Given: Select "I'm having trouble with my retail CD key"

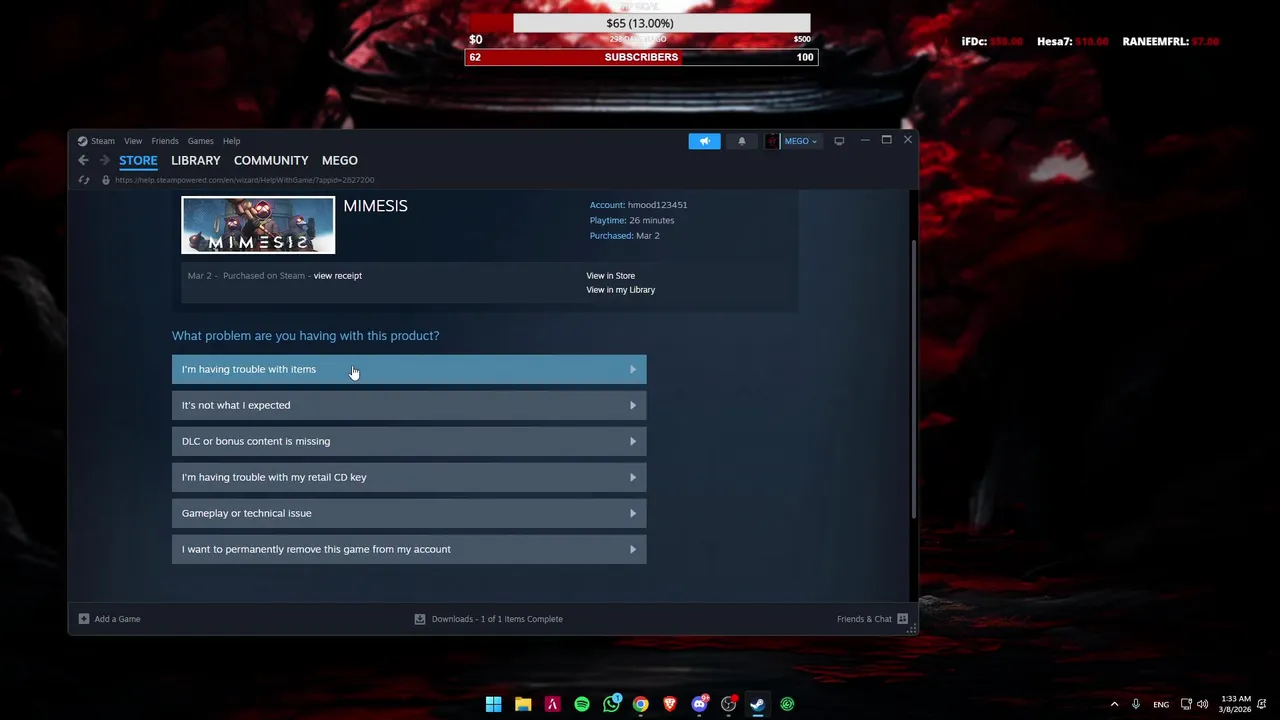Looking at the screenshot, I should (x=409, y=477).
